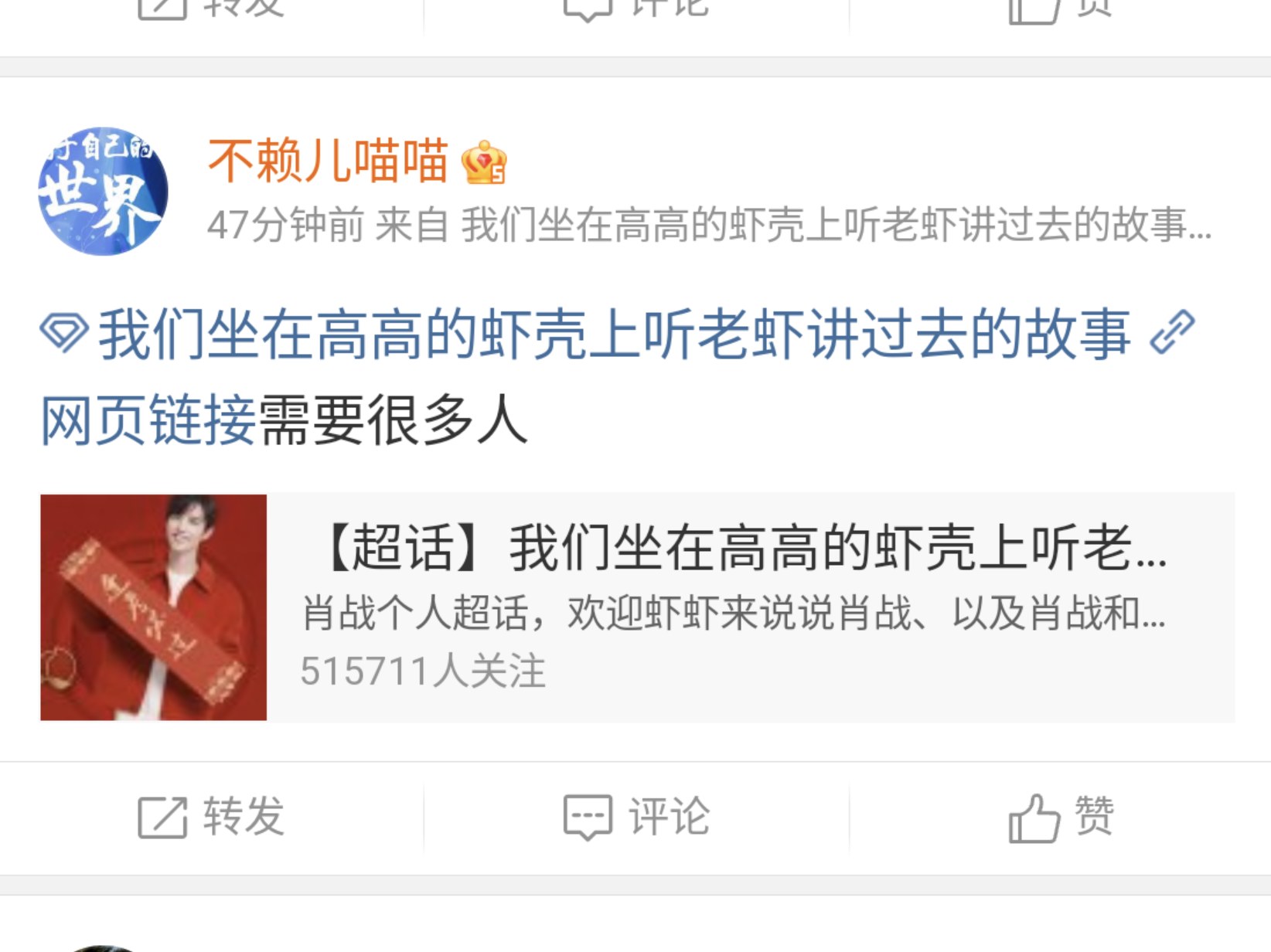Tap the diamond super-topic icon in the post
Screen dimensions: 1271x952
pos(63,334)
